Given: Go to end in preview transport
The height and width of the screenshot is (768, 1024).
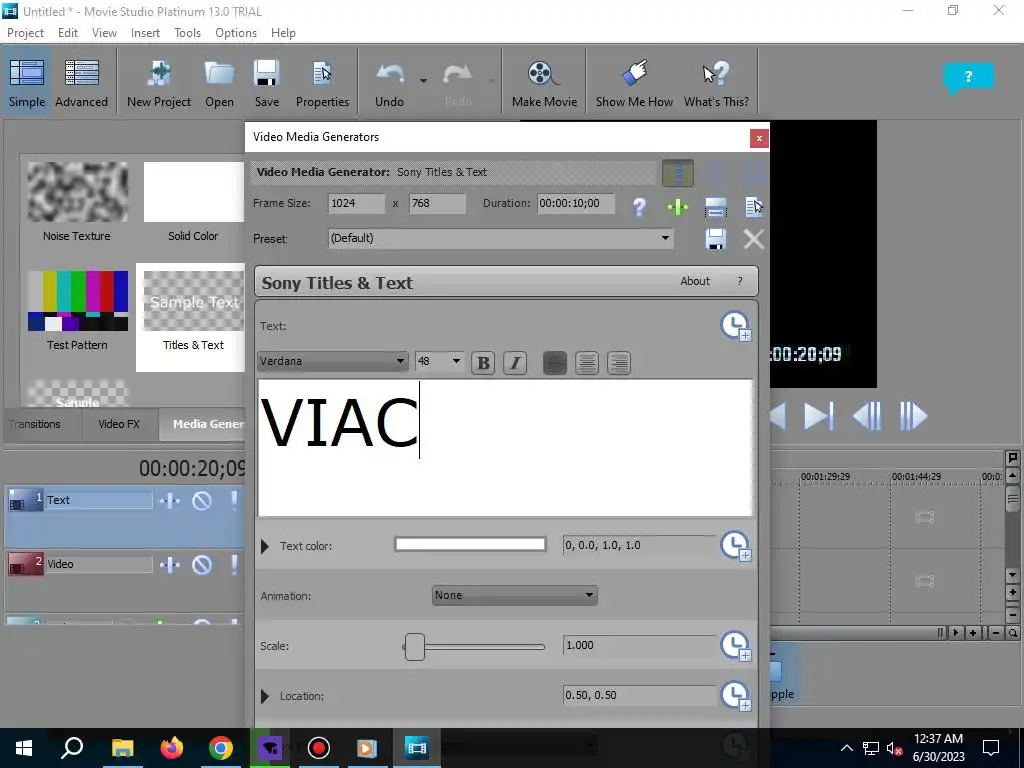Looking at the screenshot, I should [x=819, y=417].
